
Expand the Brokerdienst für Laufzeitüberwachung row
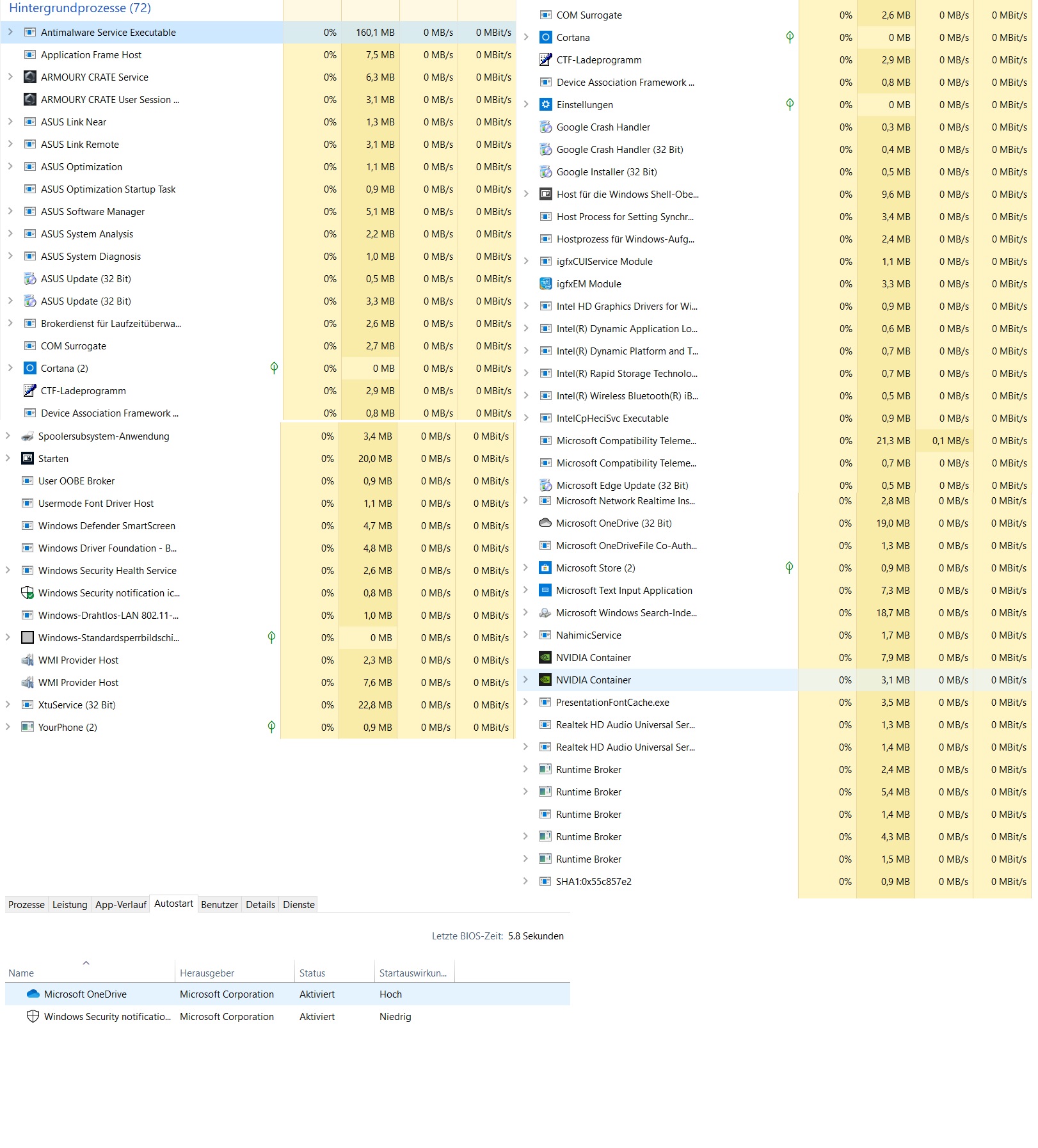pos(10,323)
